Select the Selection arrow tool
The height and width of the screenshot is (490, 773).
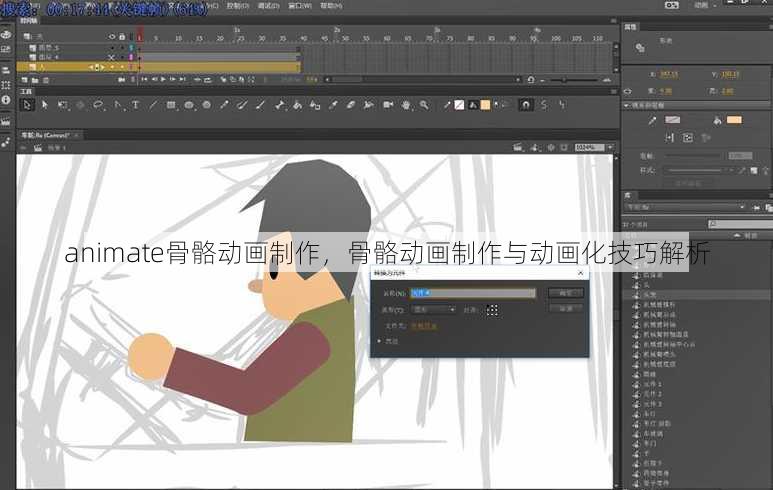pyautogui.click(x=27, y=105)
